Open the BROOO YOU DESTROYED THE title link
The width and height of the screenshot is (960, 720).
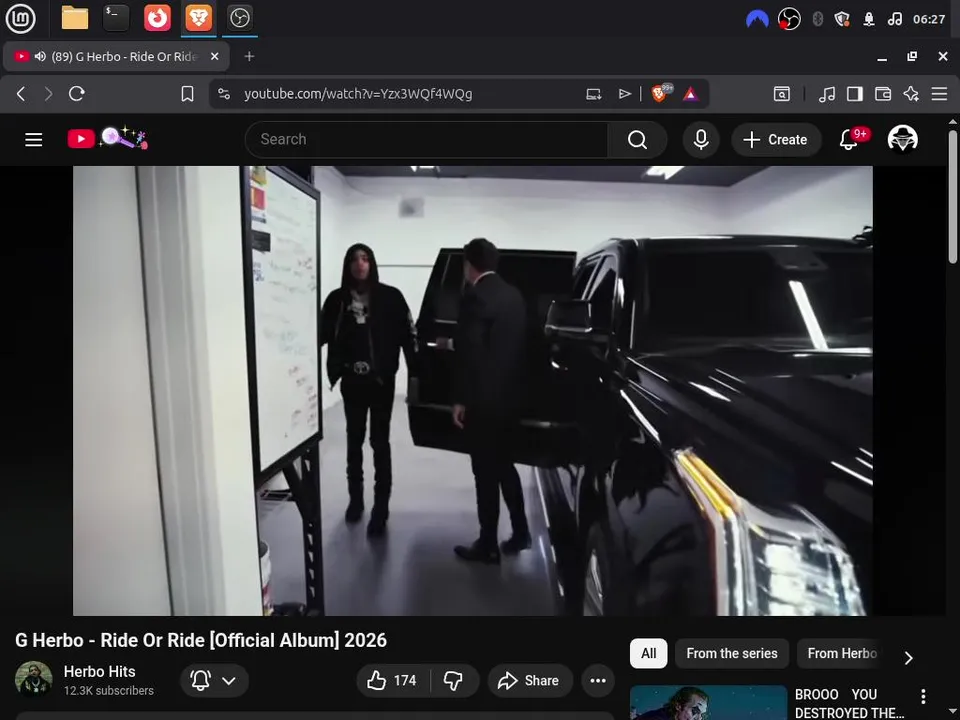click(x=849, y=703)
